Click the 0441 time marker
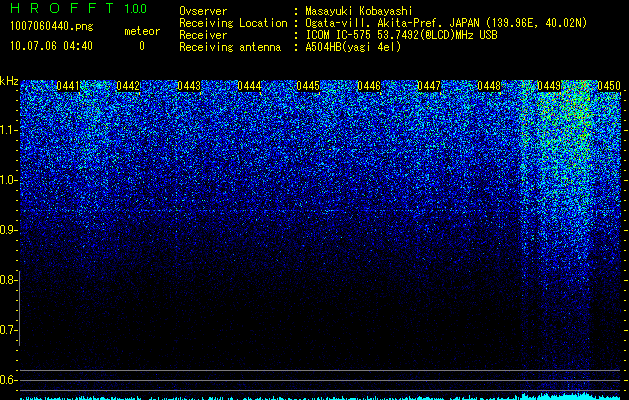This screenshot has width=629, height=400. coord(68,86)
